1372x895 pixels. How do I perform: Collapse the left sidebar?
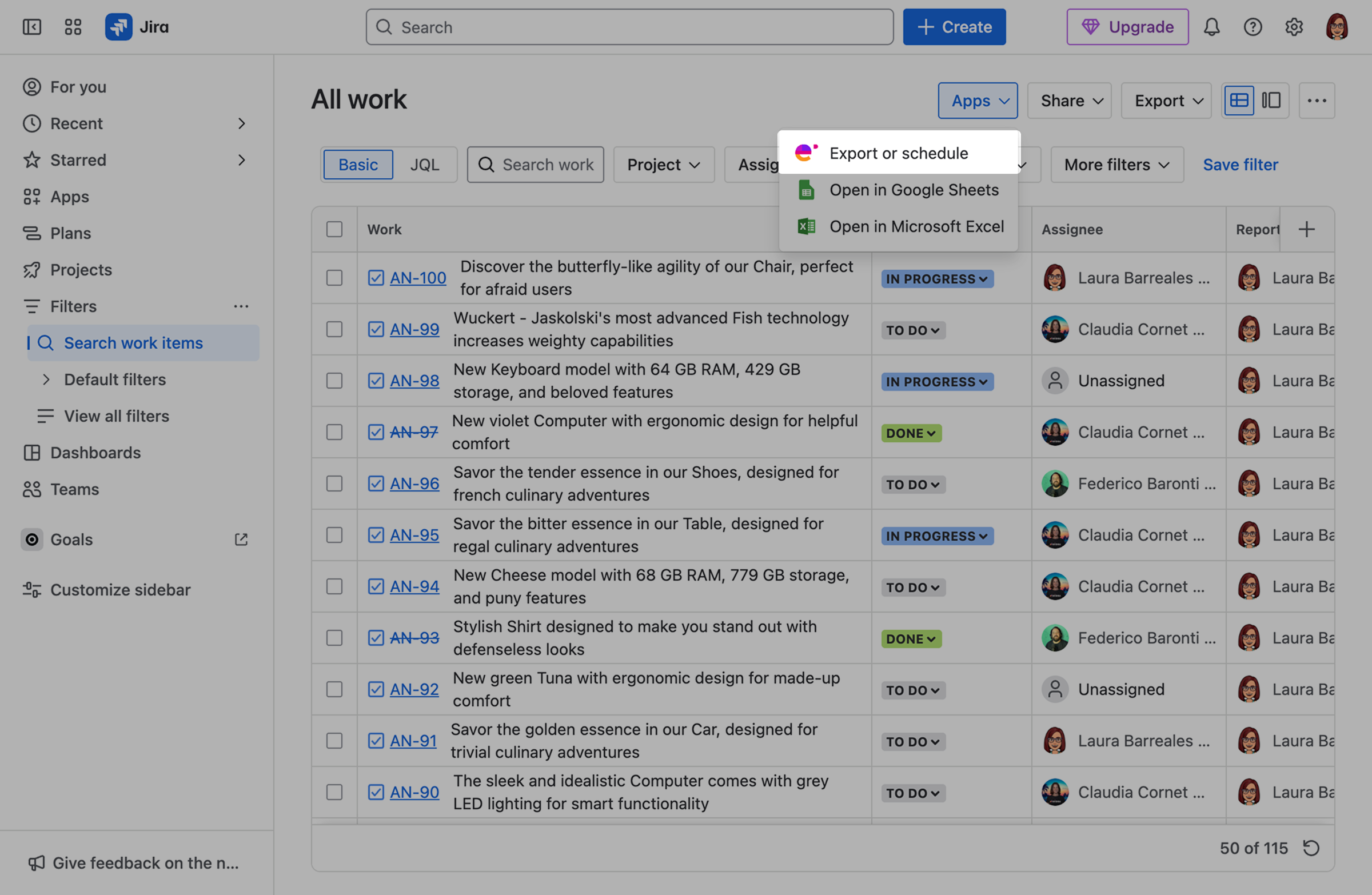pos(31,26)
